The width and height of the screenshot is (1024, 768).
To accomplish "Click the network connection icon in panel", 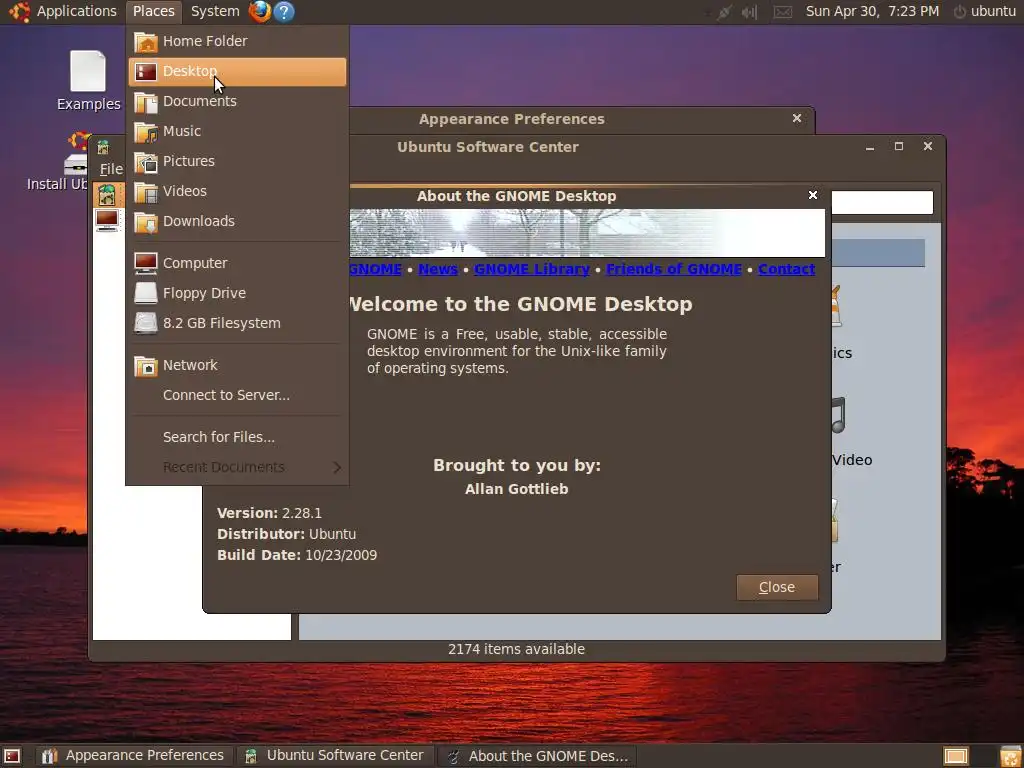I will pyautogui.click(x=722, y=12).
